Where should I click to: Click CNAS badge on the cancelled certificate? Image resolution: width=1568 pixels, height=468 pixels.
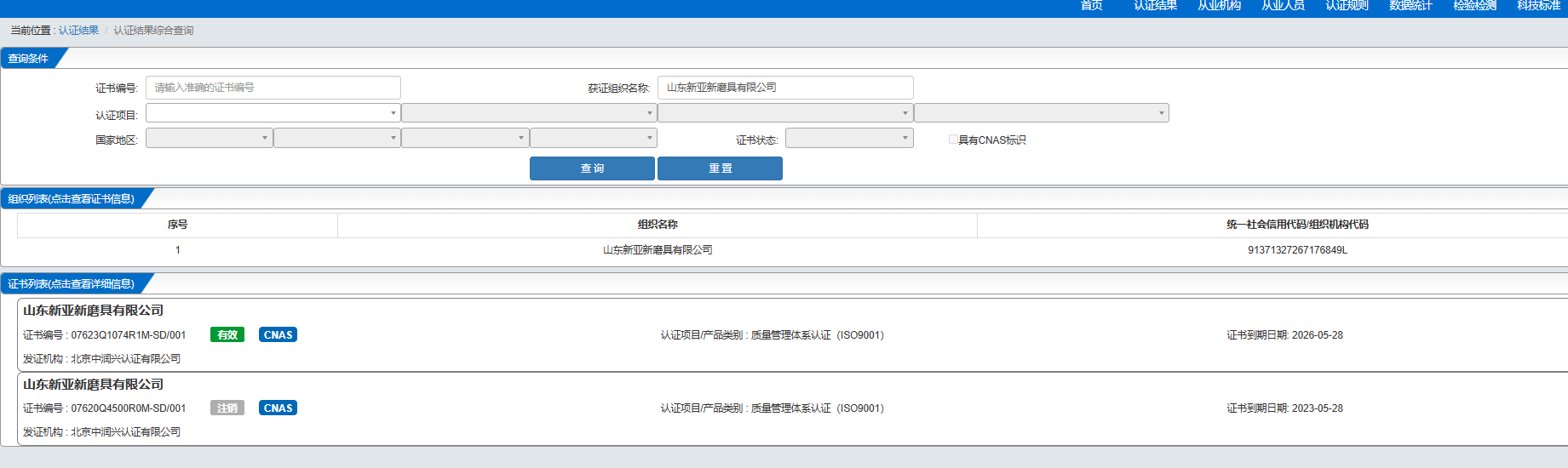pos(278,408)
